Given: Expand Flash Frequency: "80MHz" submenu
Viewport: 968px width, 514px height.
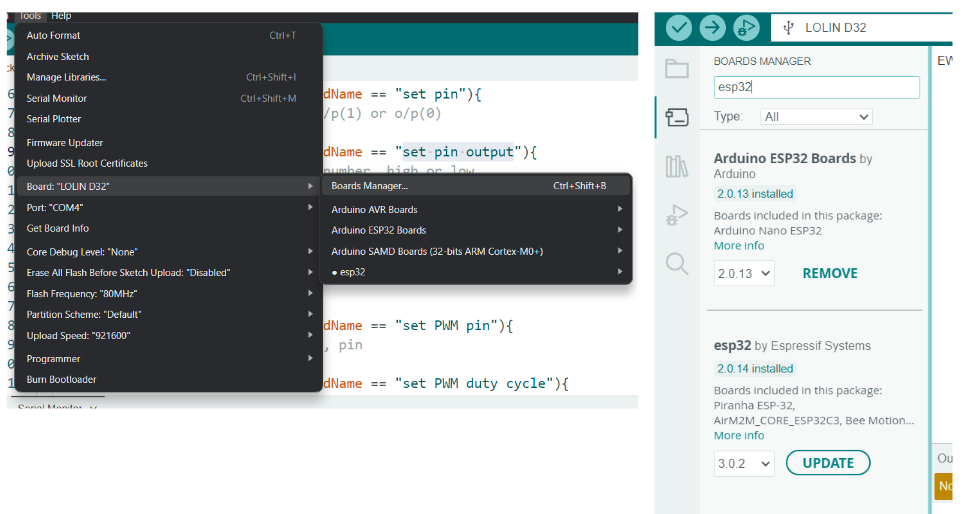Looking at the screenshot, I should [x=168, y=294].
